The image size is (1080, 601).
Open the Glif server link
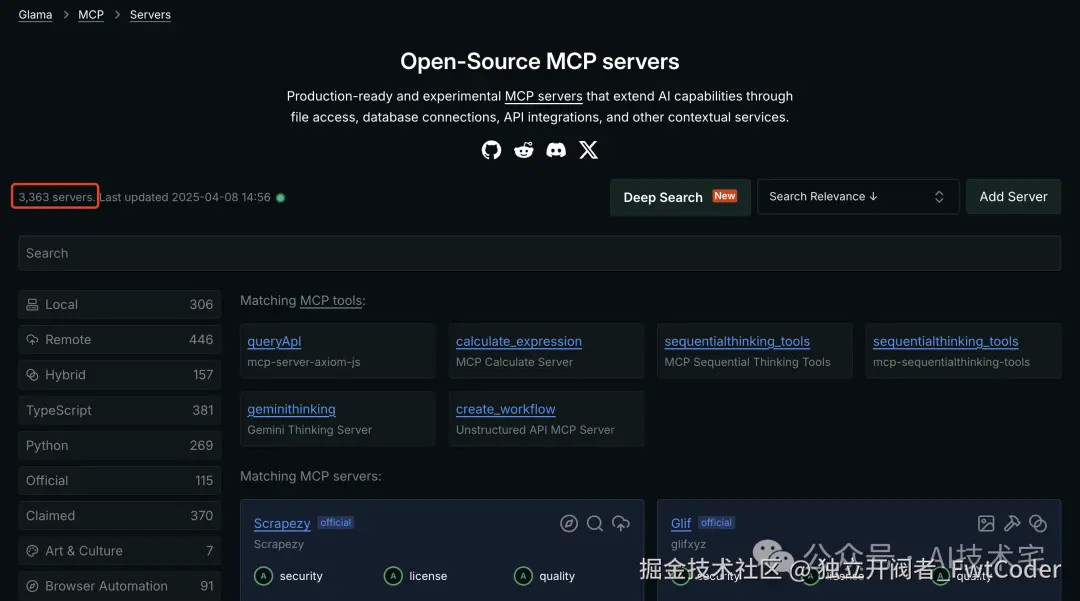tap(681, 523)
